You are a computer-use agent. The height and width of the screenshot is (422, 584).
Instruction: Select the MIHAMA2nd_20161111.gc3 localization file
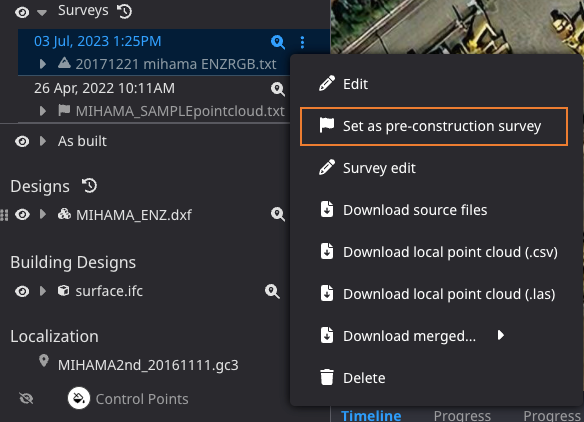click(x=148, y=365)
